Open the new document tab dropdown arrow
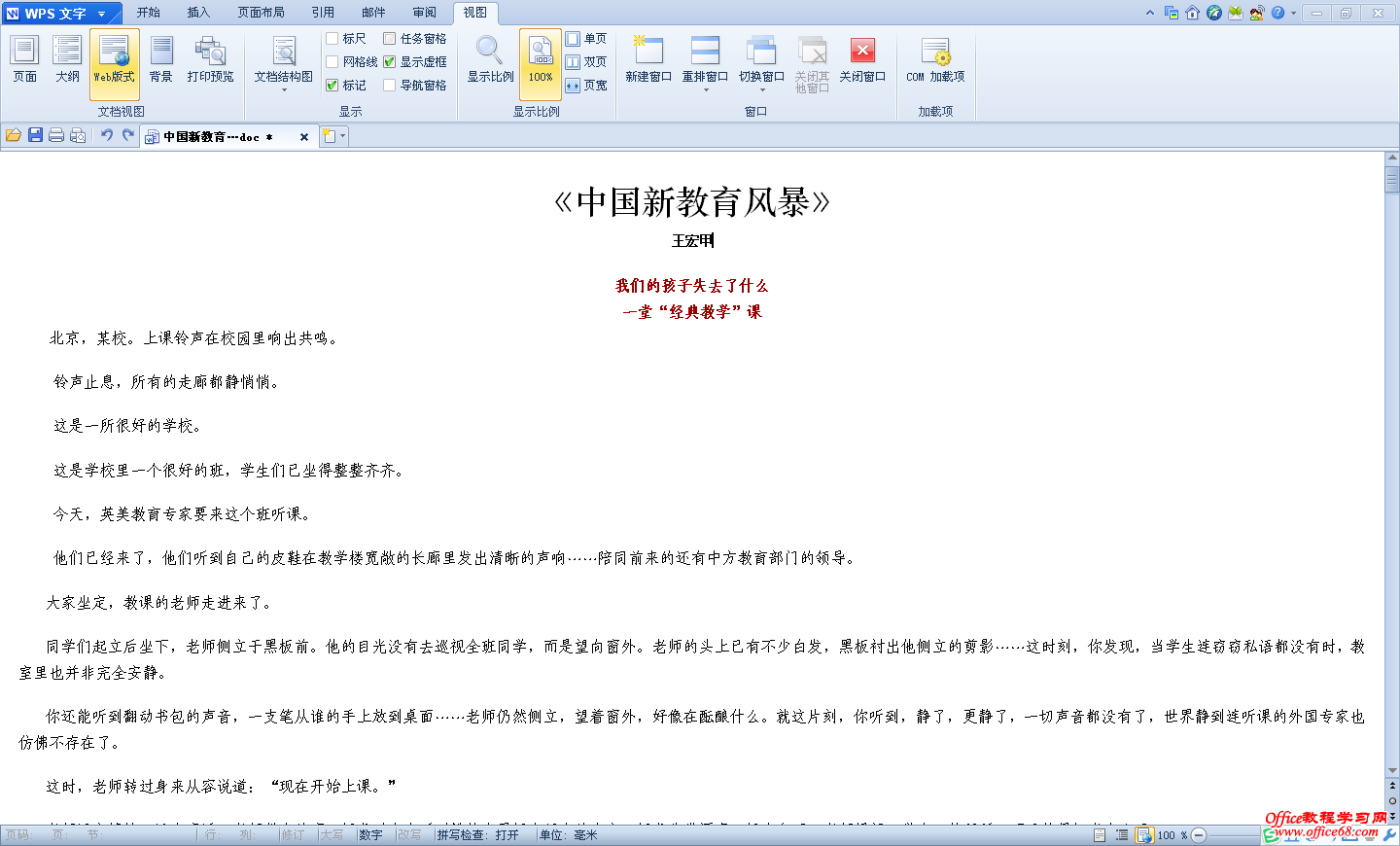The width and height of the screenshot is (1400, 846). pyautogui.click(x=342, y=136)
